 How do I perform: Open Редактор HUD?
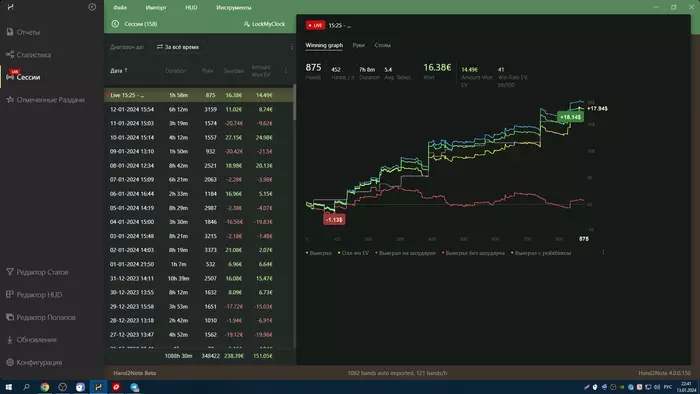(x=34, y=295)
